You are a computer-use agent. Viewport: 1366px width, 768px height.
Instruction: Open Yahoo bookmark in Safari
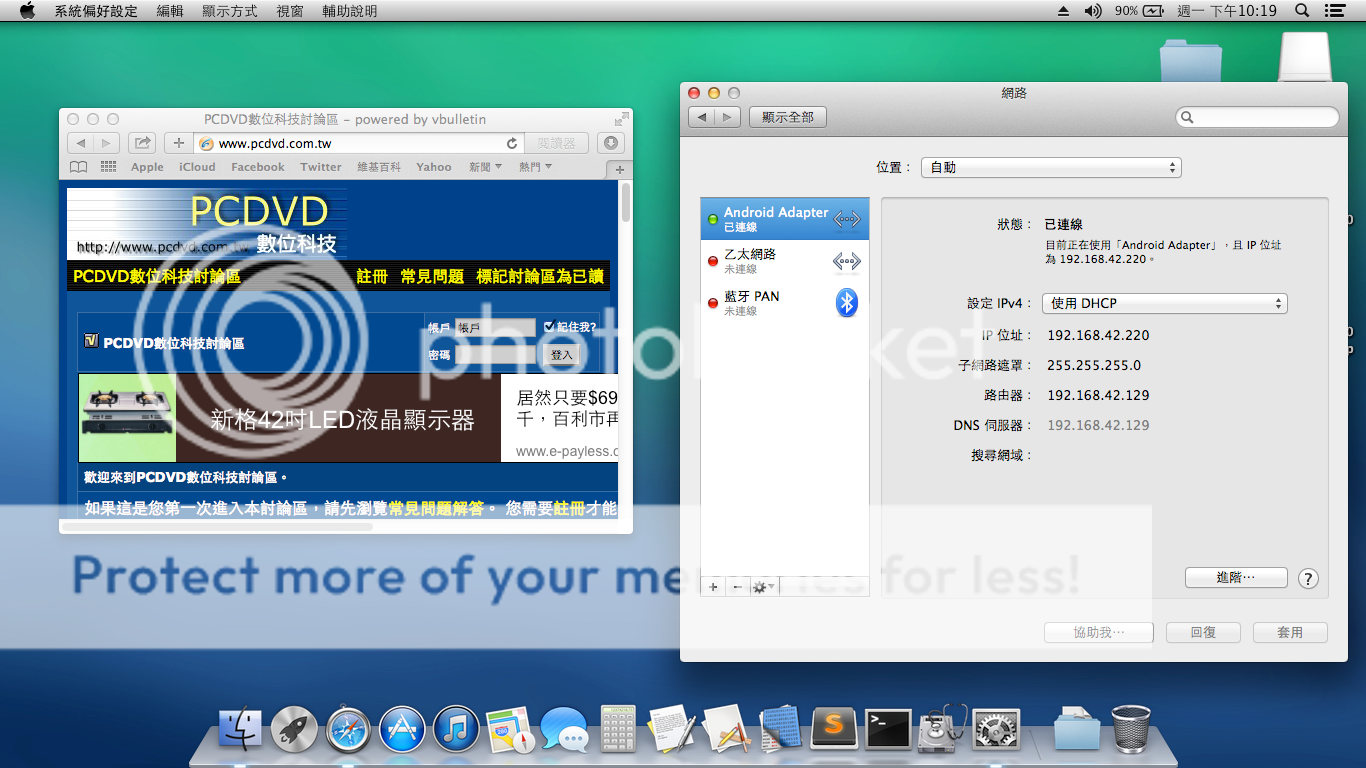tap(434, 167)
